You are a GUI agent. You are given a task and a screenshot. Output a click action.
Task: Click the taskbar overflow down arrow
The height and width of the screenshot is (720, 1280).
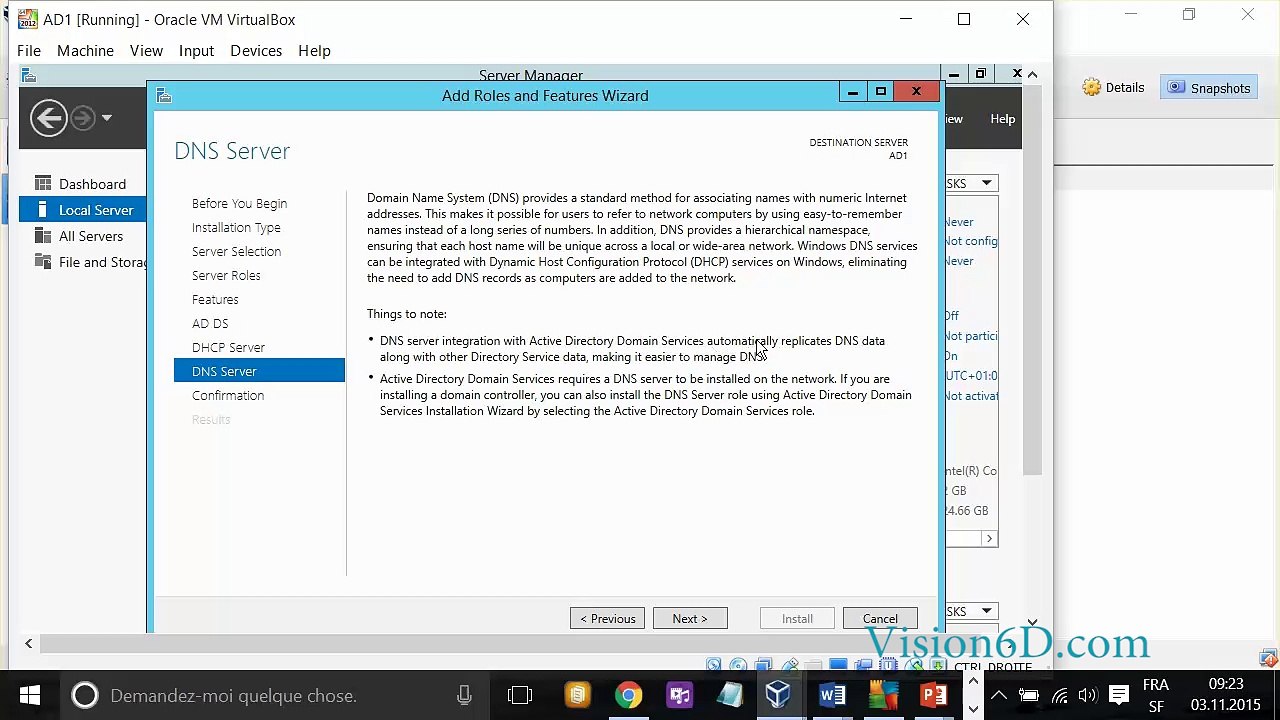(973, 709)
